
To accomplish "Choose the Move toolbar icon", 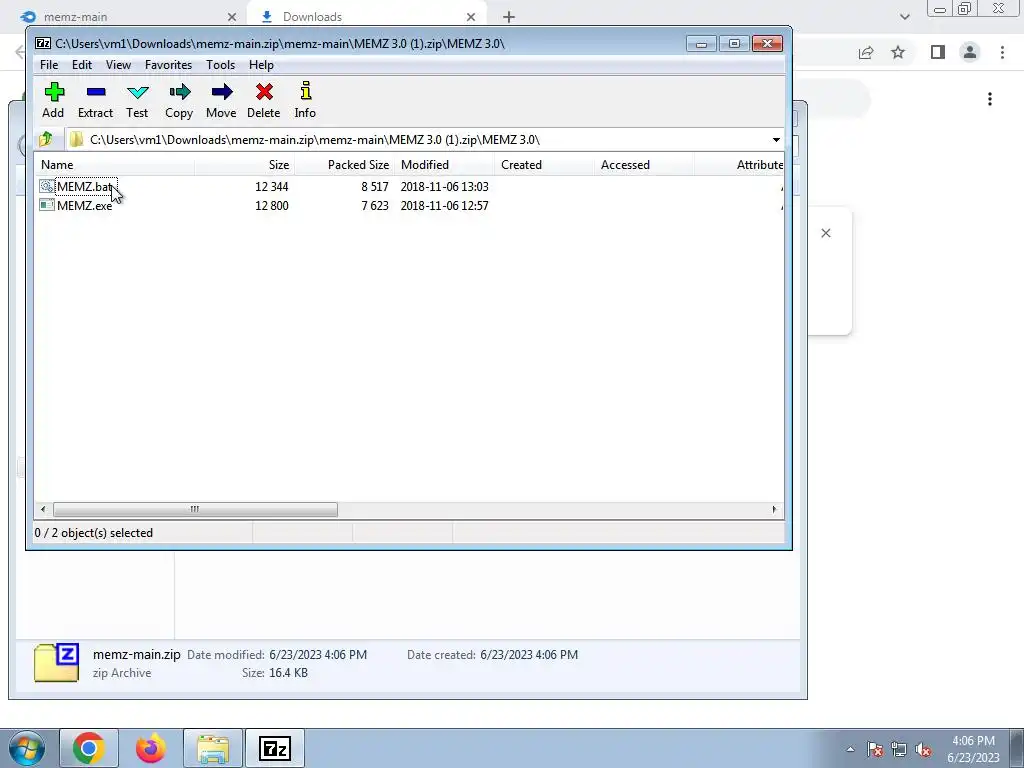I will [x=222, y=91].
